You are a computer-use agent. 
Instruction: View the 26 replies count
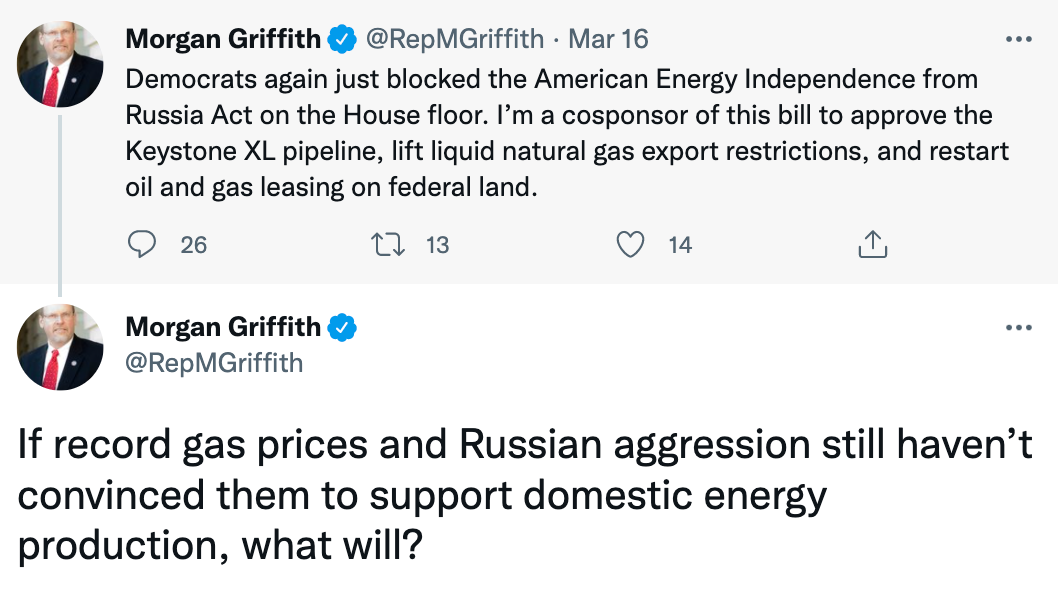click(x=193, y=244)
